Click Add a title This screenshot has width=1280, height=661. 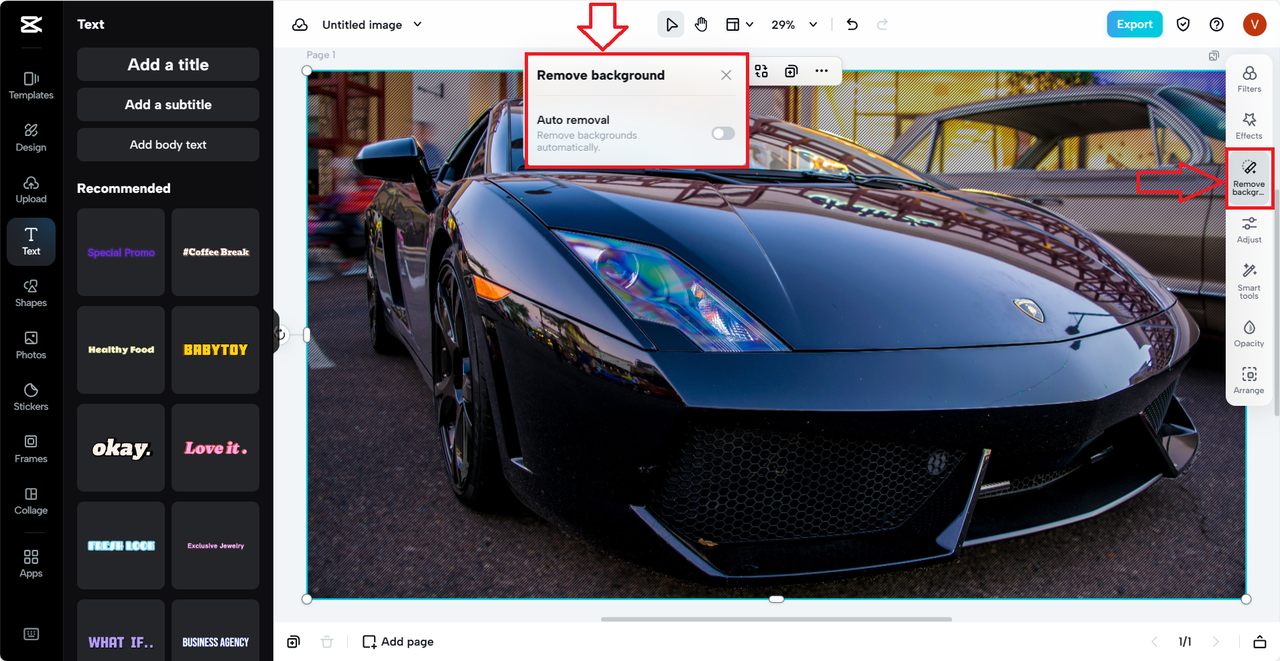point(168,64)
